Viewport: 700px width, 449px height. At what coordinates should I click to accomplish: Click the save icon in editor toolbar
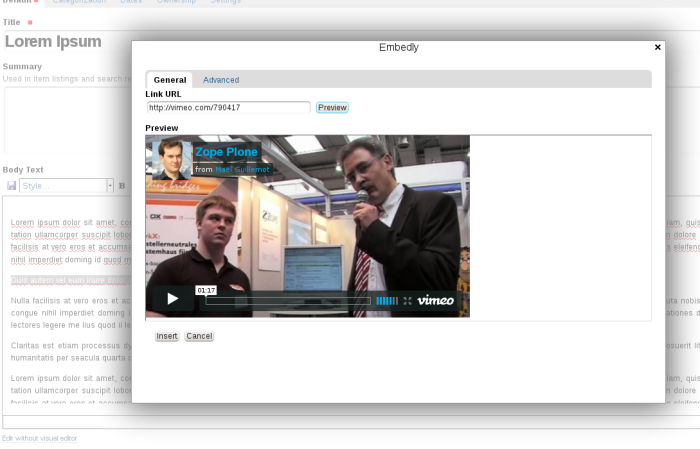[11, 186]
